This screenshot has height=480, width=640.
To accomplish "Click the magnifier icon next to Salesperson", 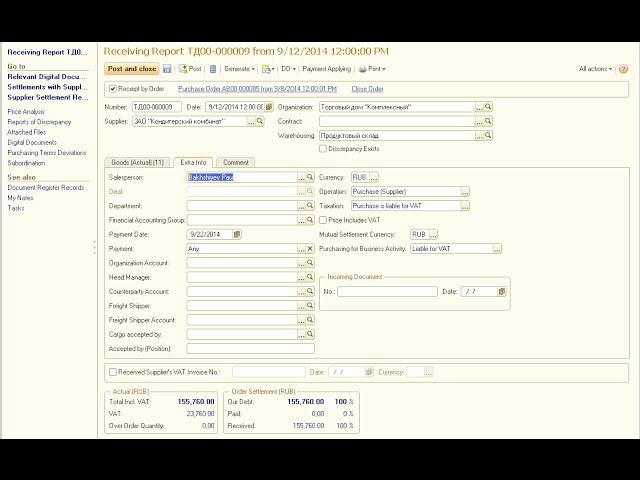I will (x=310, y=176).
